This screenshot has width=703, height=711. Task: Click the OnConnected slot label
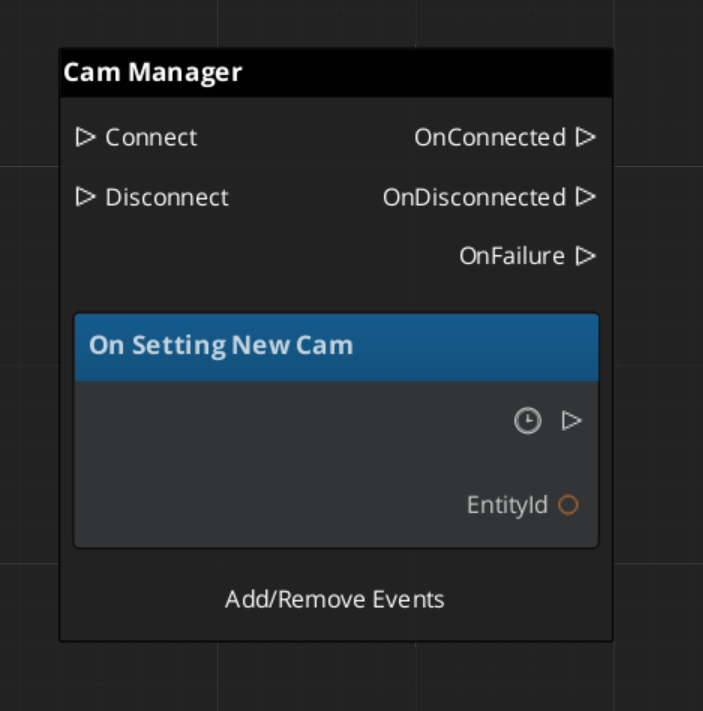[x=490, y=137]
